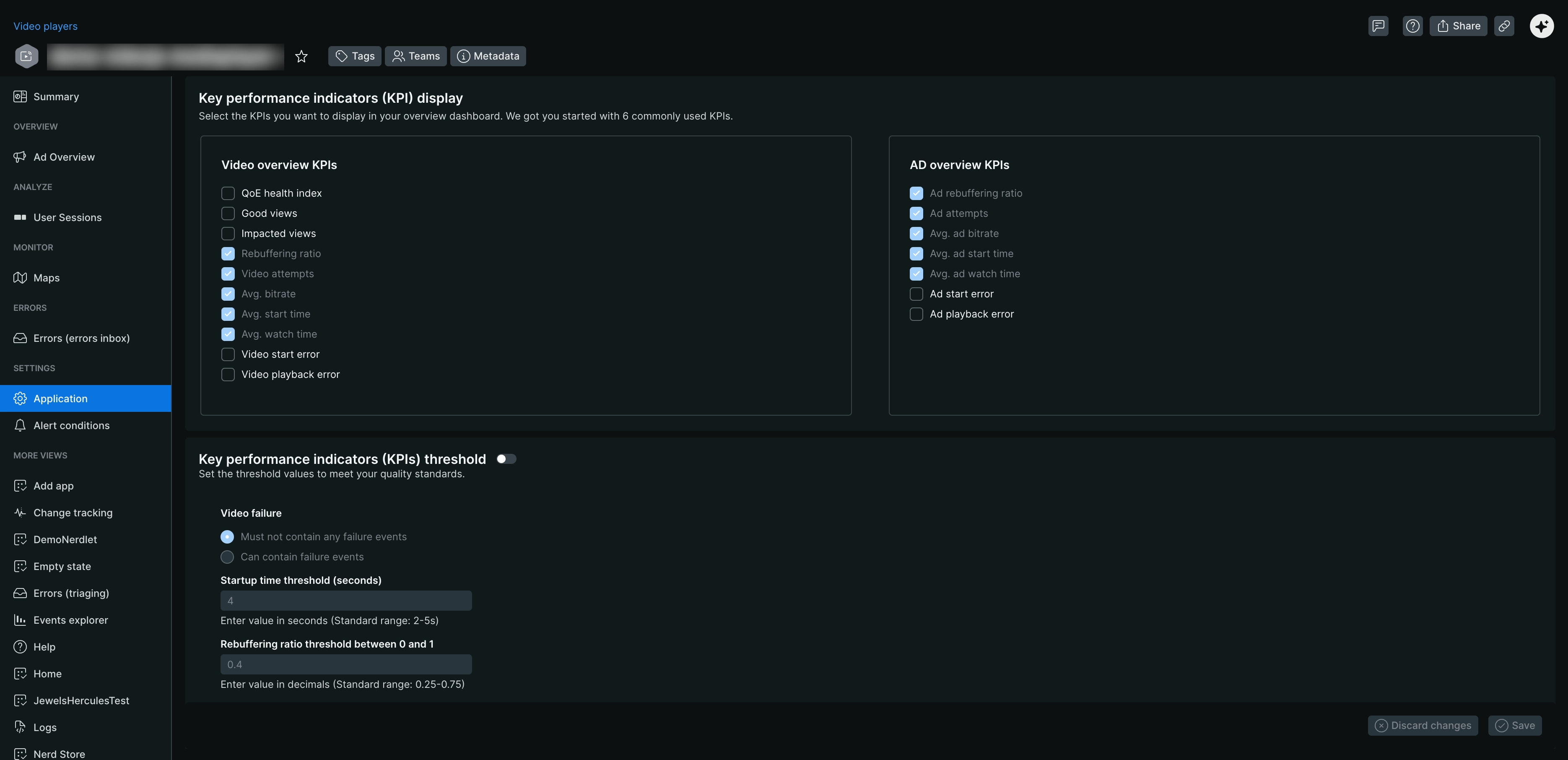Image resolution: width=1568 pixels, height=760 pixels.
Task: Open Maps in the sidebar
Action: pyautogui.click(x=46, y=278)
